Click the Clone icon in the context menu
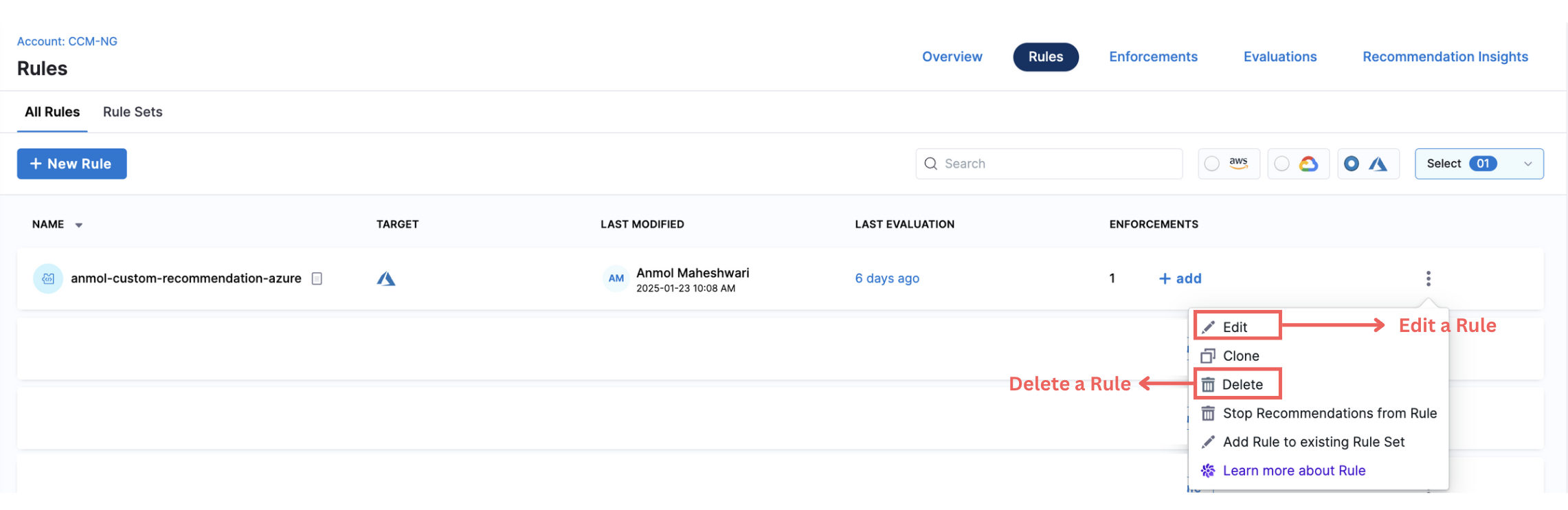The height and width of the screenshot is (510, 1568). click(x=1208, y=356)
